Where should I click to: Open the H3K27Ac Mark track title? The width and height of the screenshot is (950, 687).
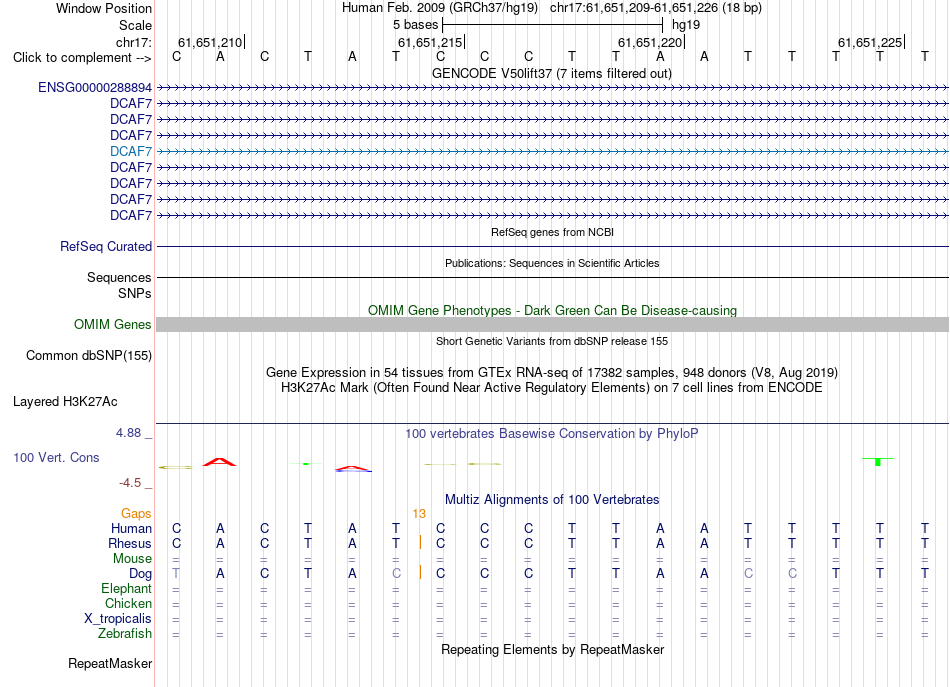pyautogui.click(x=552, y=388)
